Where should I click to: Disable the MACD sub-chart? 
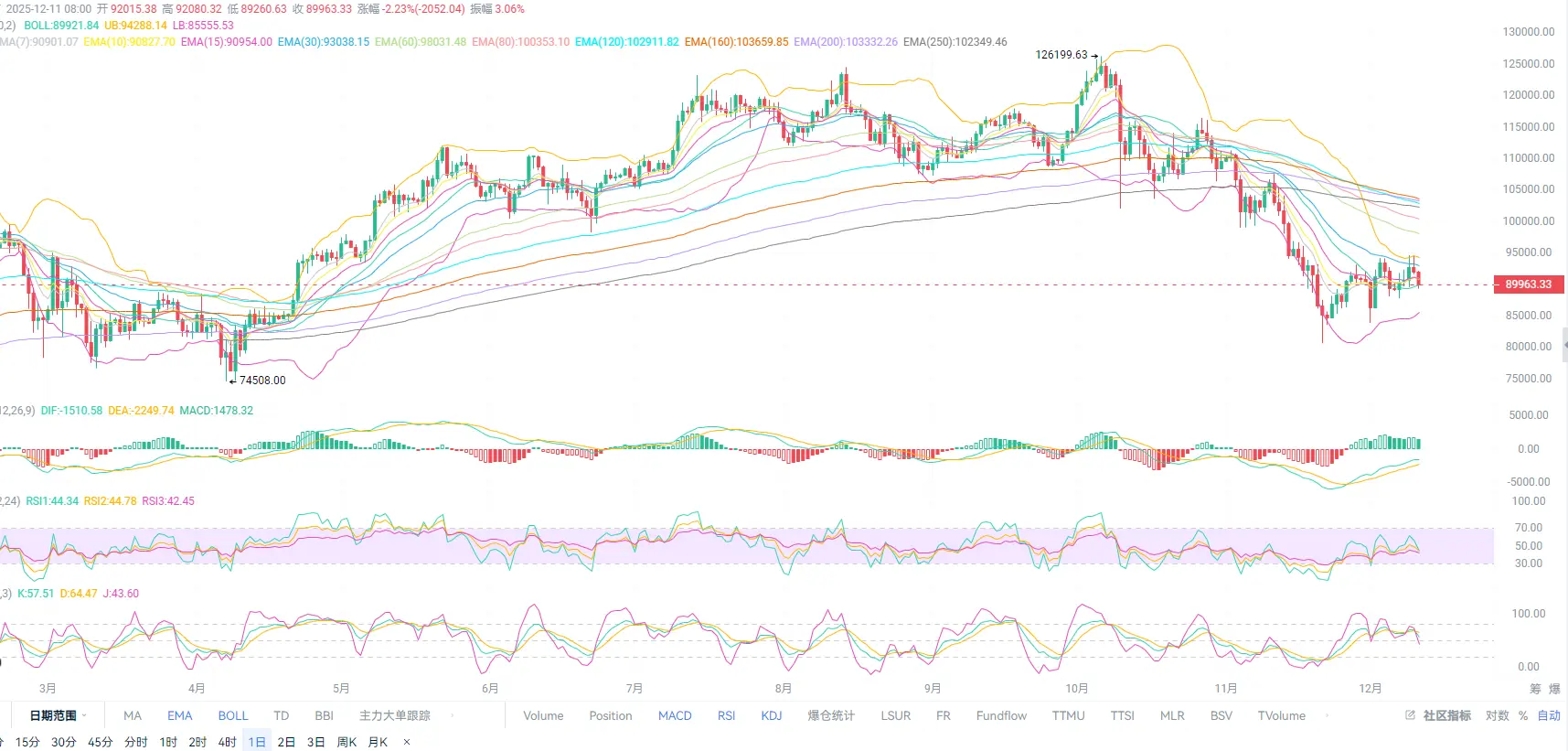(675, 715)
